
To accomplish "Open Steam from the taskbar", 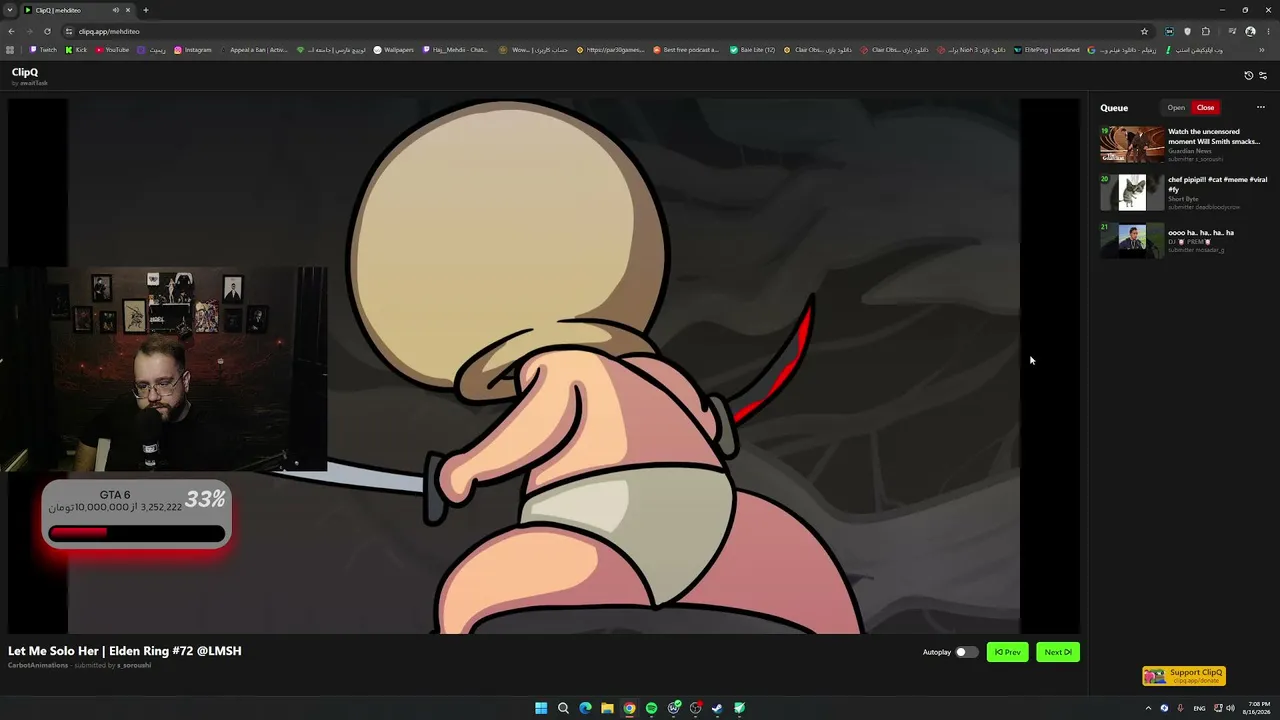I will (717, 708).
